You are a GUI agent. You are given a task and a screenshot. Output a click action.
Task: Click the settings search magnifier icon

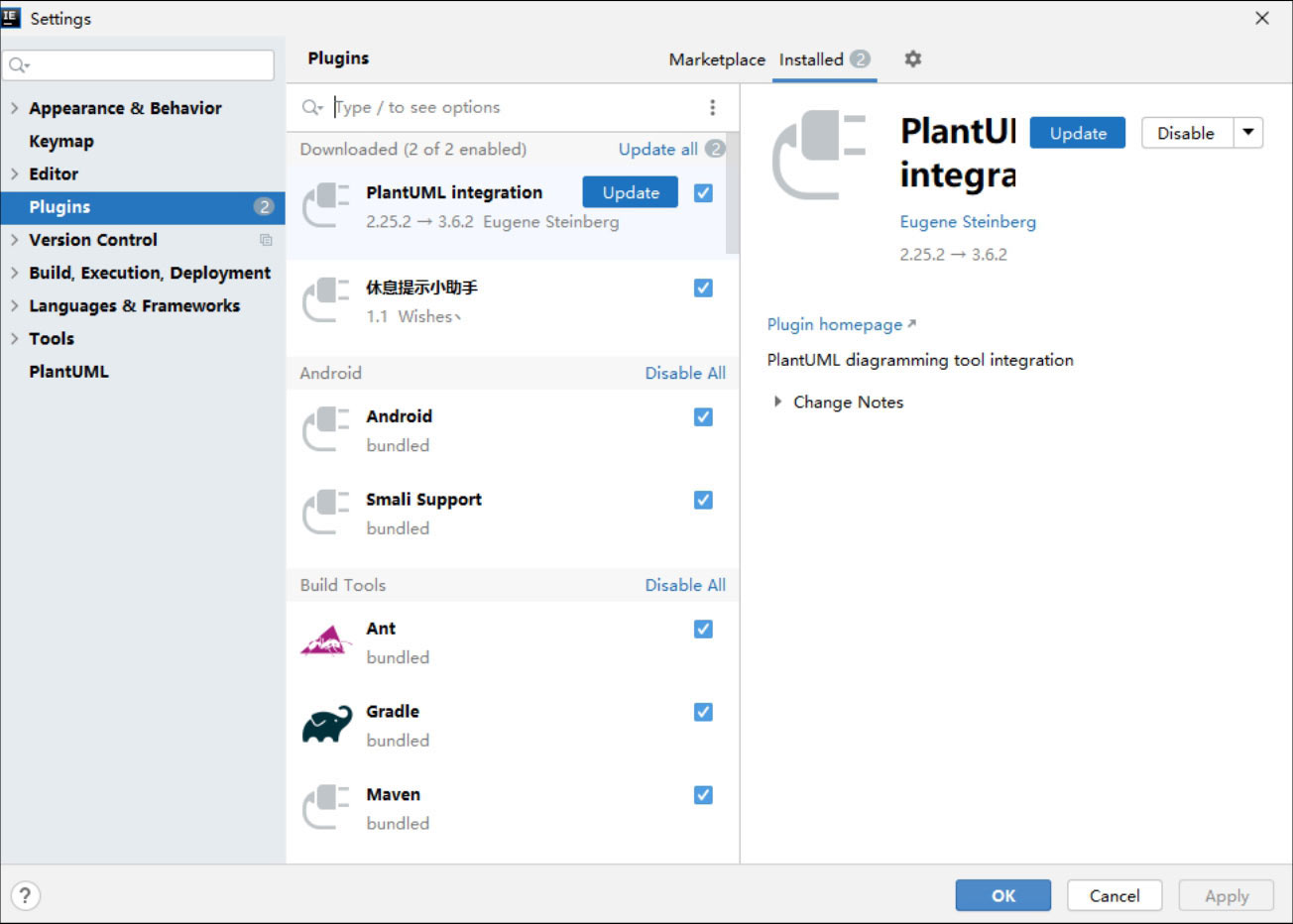[18, 65]
